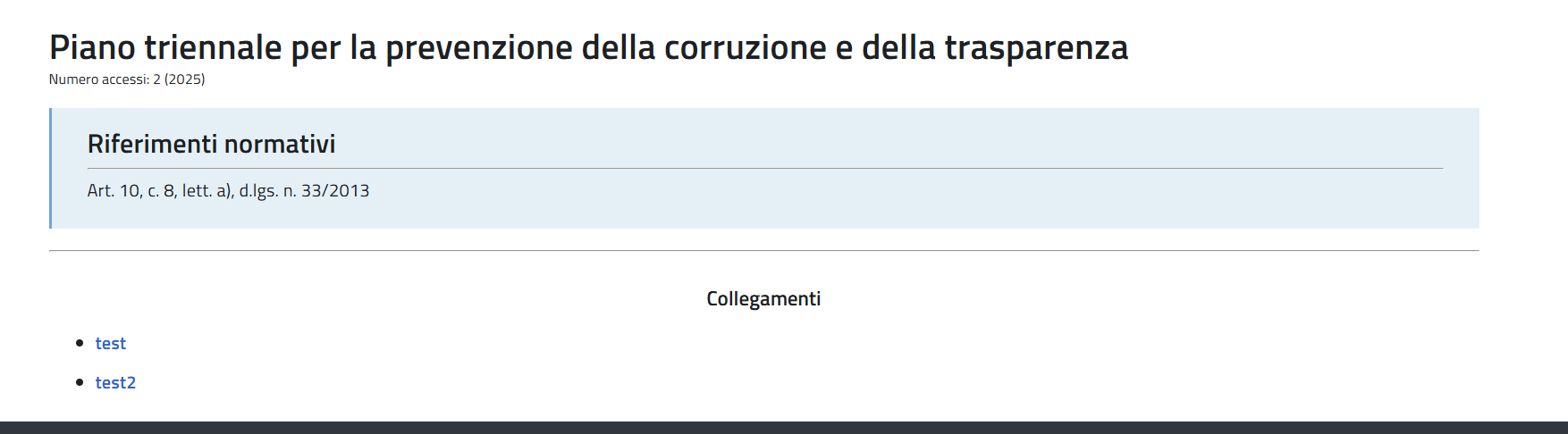Click the bullet point before "test2"

point(80,382)
